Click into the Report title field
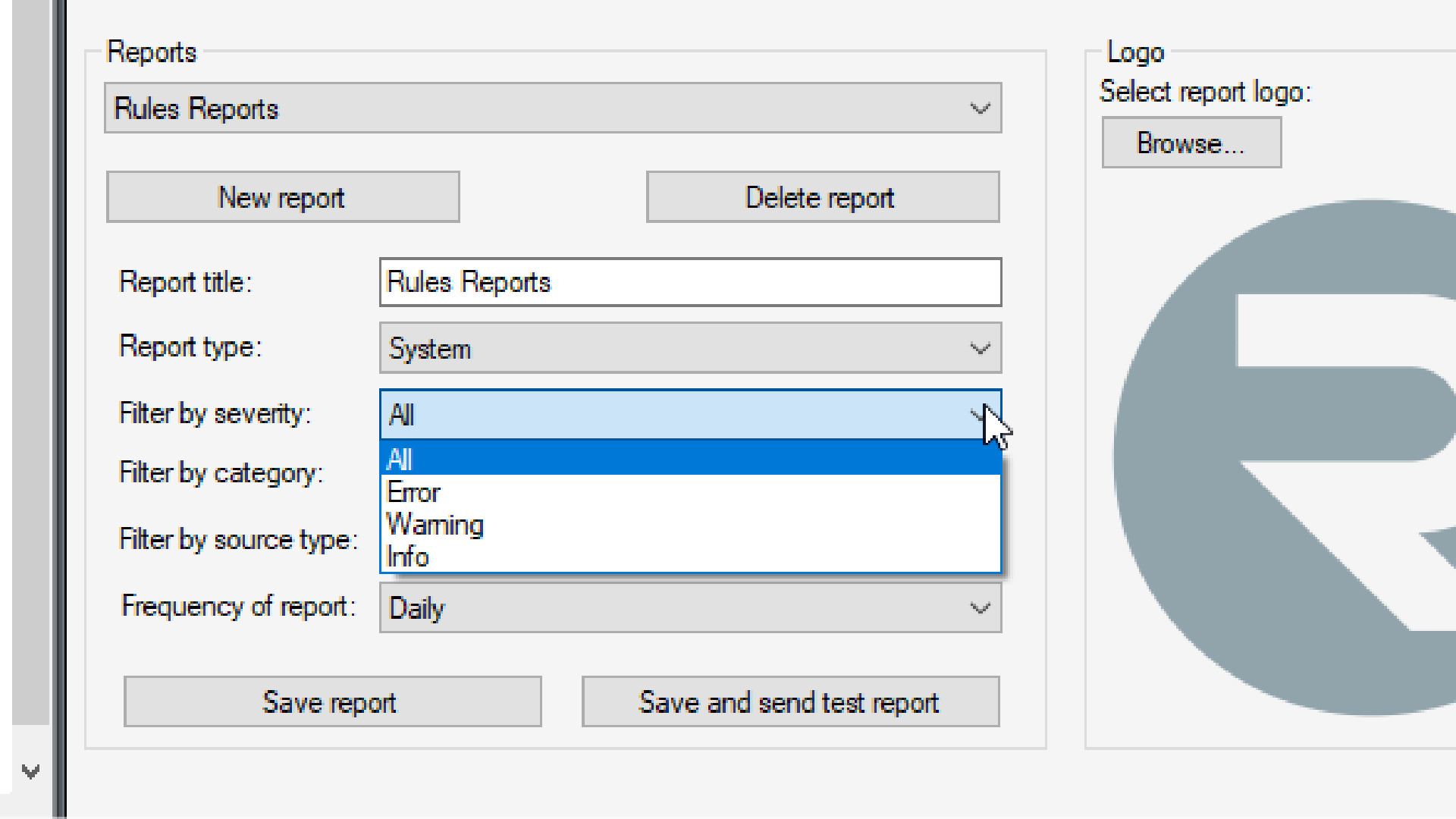 pos(690,282)
